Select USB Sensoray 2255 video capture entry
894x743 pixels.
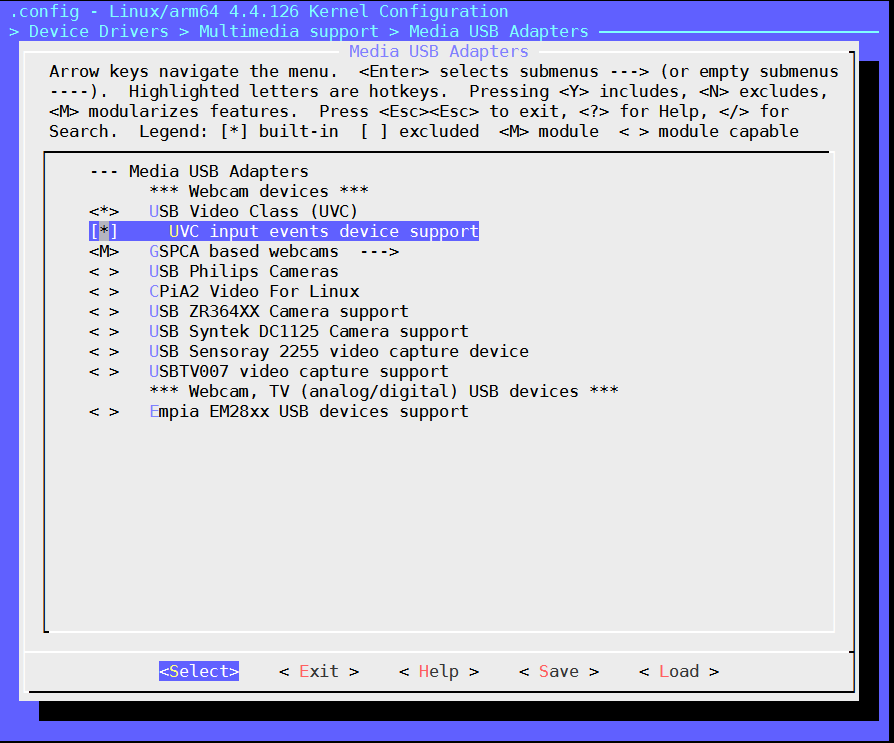[x=339, y=351]
